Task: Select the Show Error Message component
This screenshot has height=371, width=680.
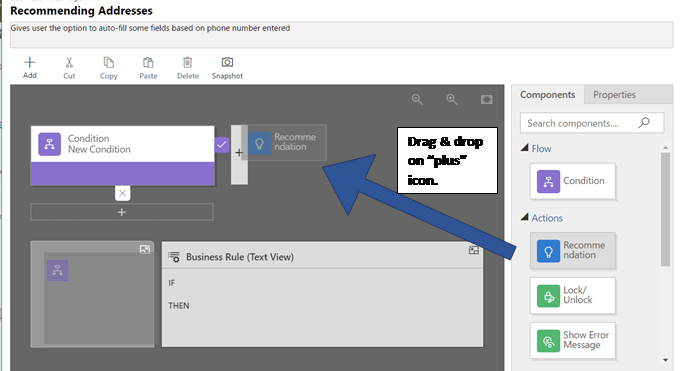Action: [572, 340]
